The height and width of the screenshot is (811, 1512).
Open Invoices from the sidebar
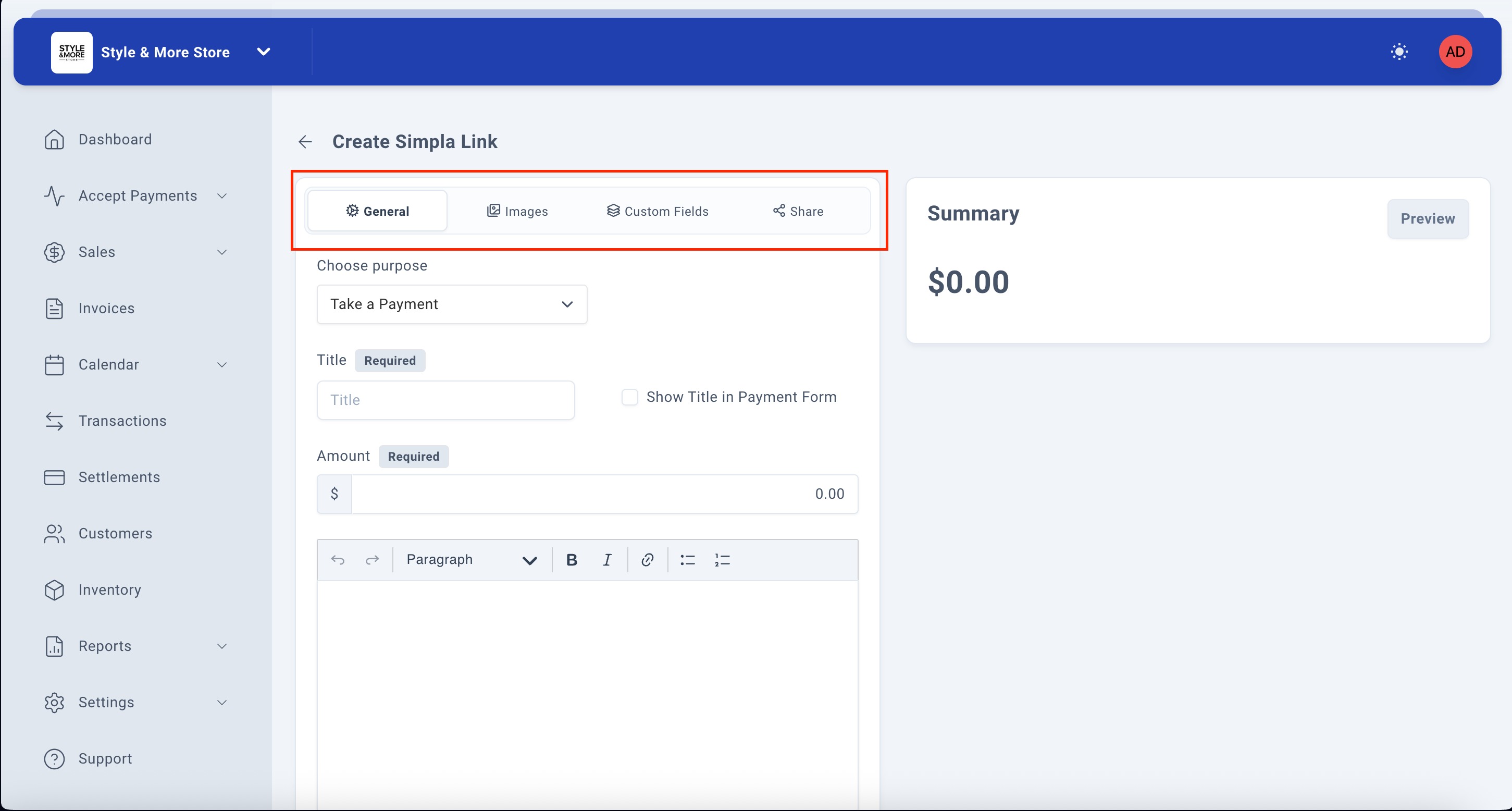pyautogui.click(x=106, y=309)
